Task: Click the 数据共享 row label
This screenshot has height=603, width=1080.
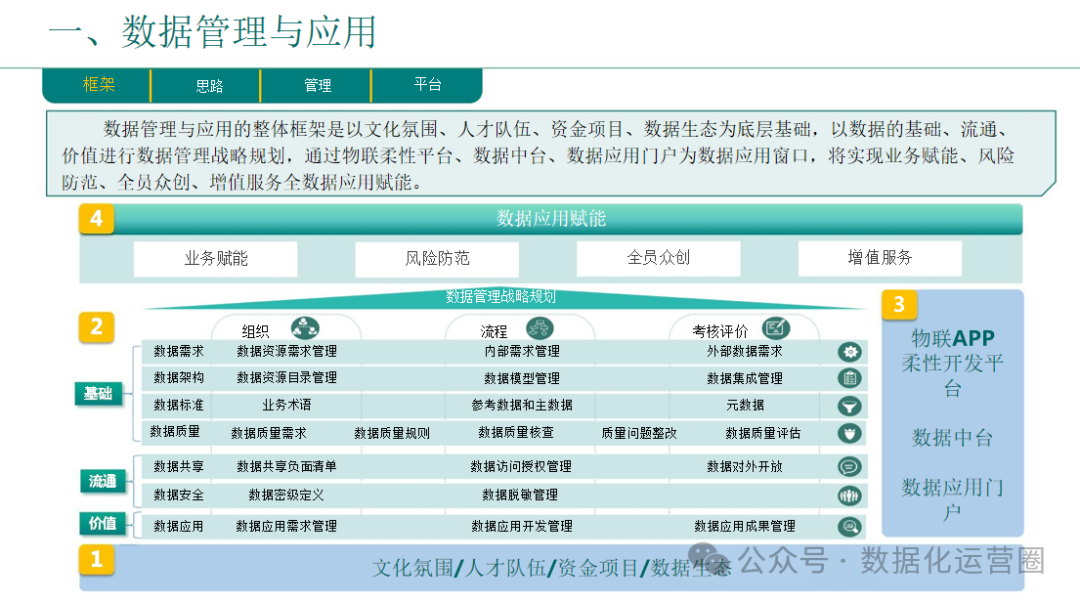Action: point(178,467)
